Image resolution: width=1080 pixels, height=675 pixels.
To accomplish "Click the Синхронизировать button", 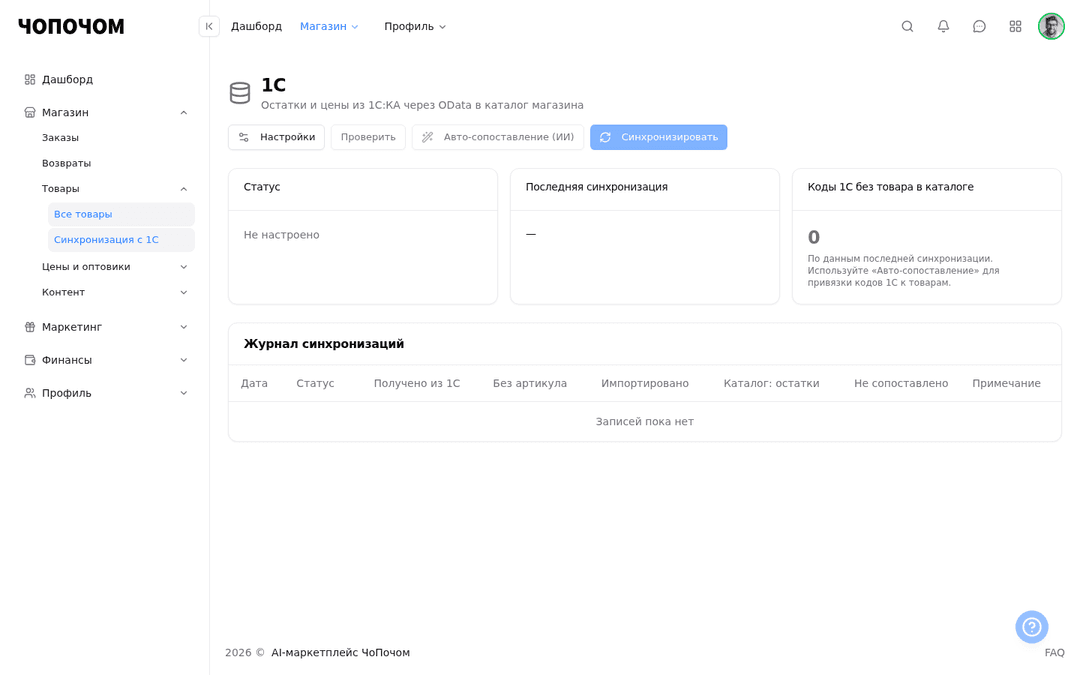I will coord(658,137).
